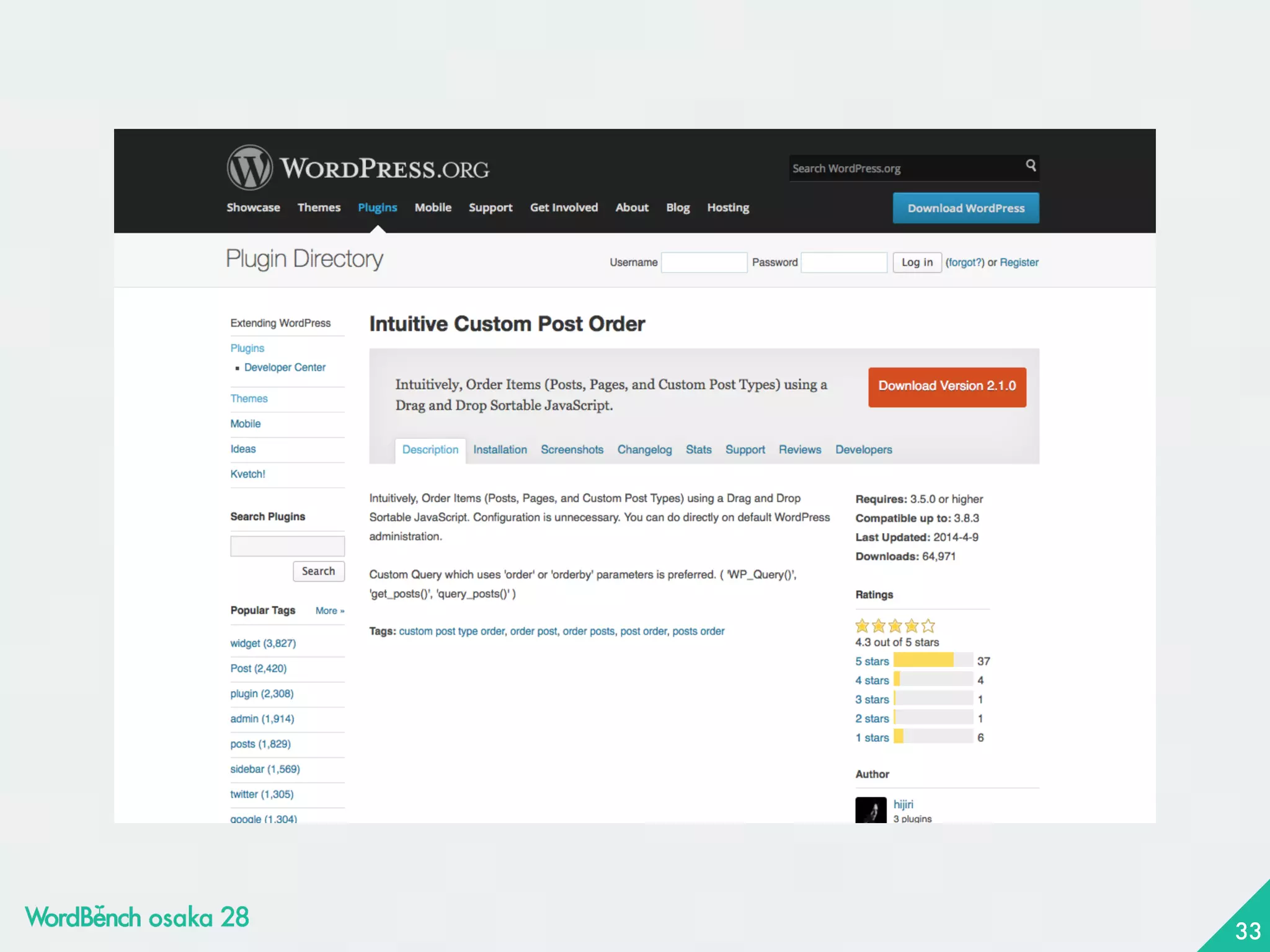Click the WordPress logo icon
Screen dimensions: 1270x952
coord(249,168)
